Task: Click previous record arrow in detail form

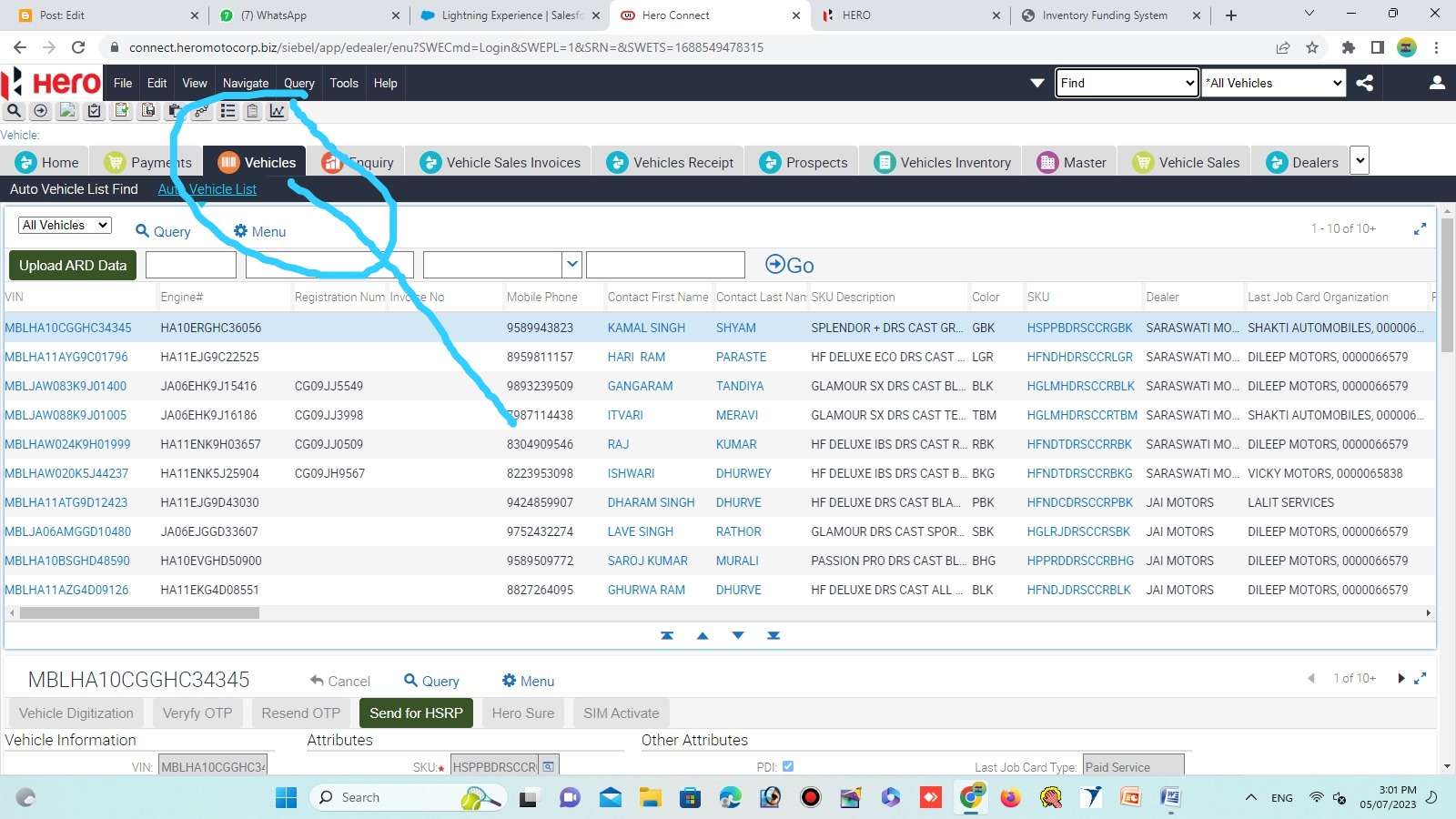Action: point(1311,678)
